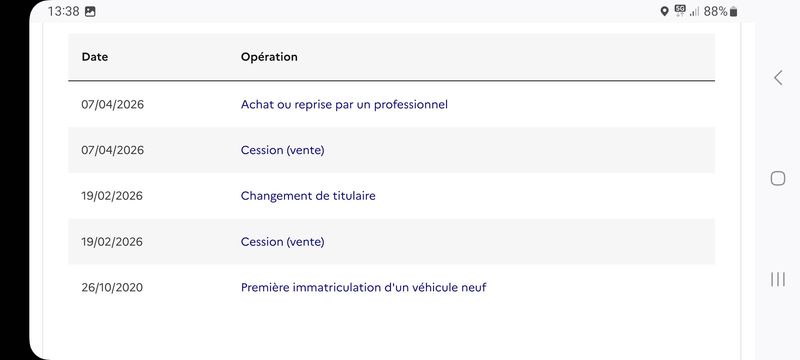Screen dimensions: 800x360
Task: Tap the Android back navigation chevron
Action: (778, 78)
